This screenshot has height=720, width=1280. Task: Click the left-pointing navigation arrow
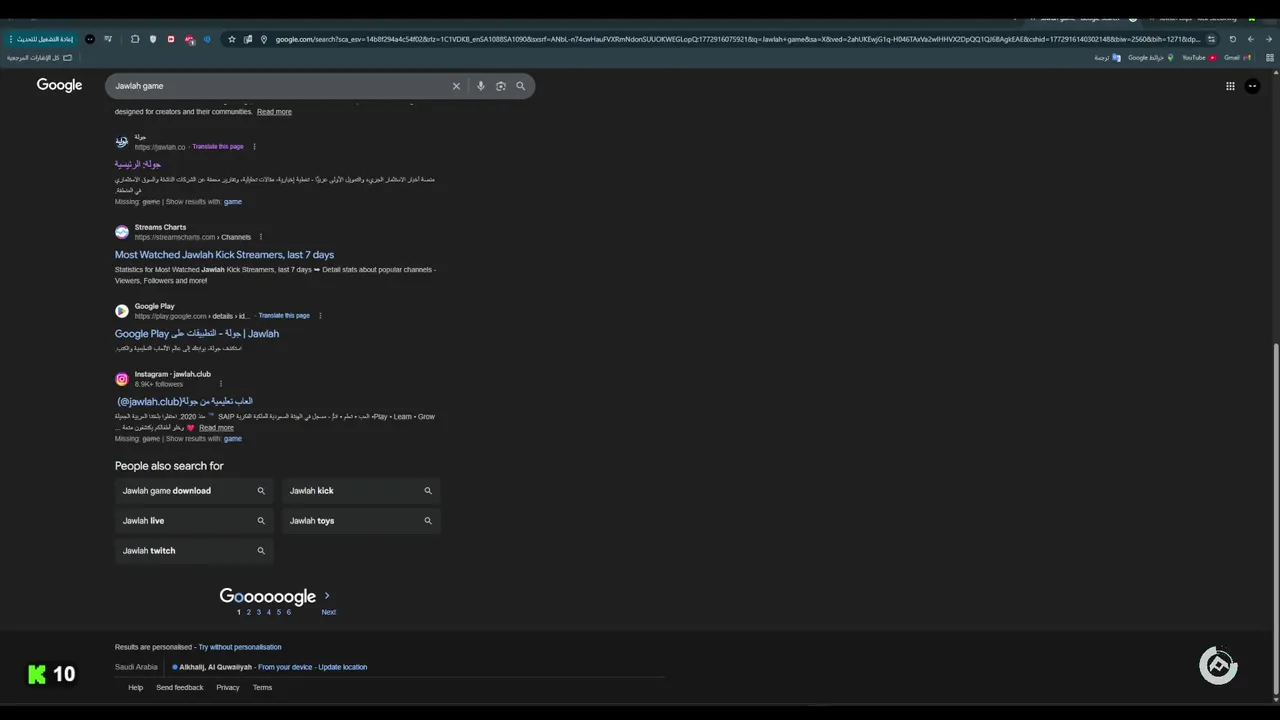tap(1251, 39)
